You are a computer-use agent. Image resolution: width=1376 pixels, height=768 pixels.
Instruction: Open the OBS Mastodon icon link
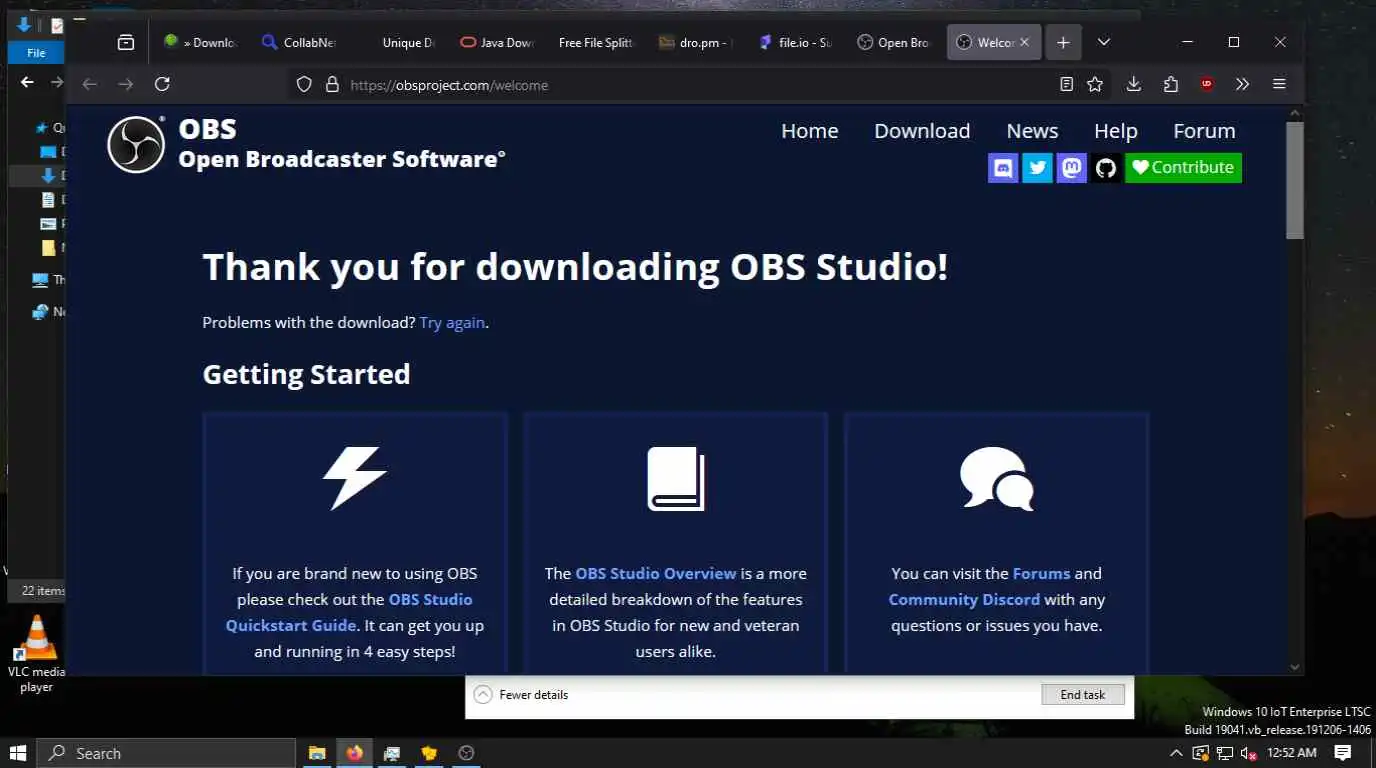pos(1071,168)
